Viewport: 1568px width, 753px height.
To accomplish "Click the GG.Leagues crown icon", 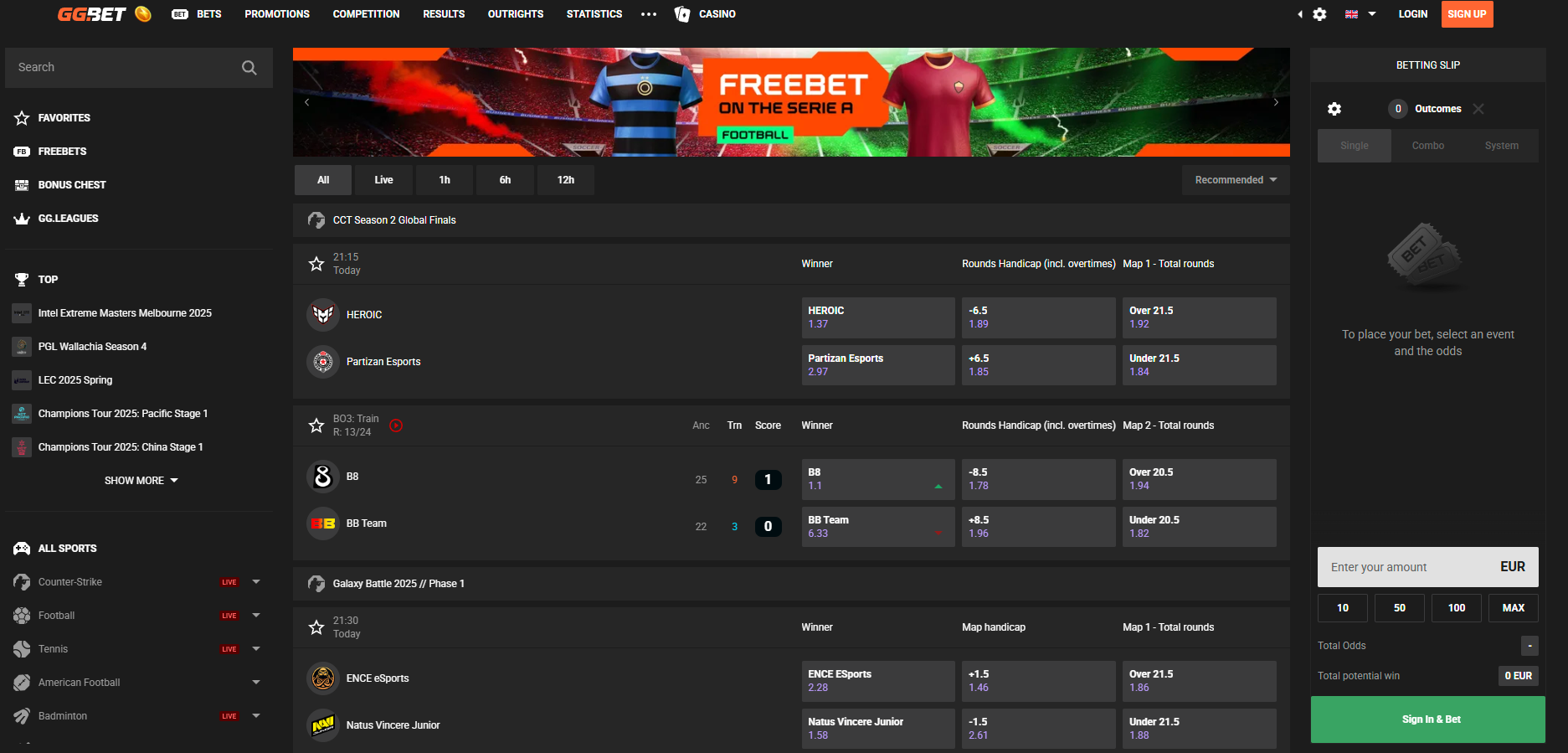I will pos(22,219).
